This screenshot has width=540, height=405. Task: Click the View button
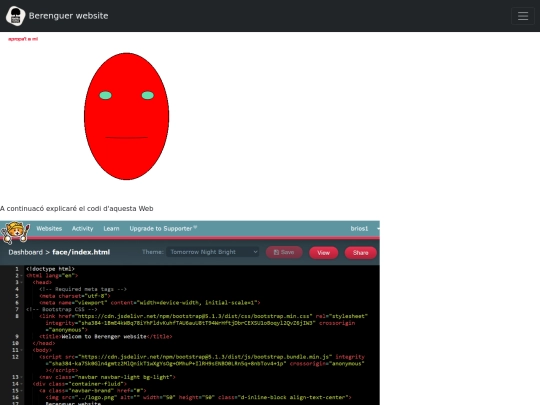coord(323,253)
